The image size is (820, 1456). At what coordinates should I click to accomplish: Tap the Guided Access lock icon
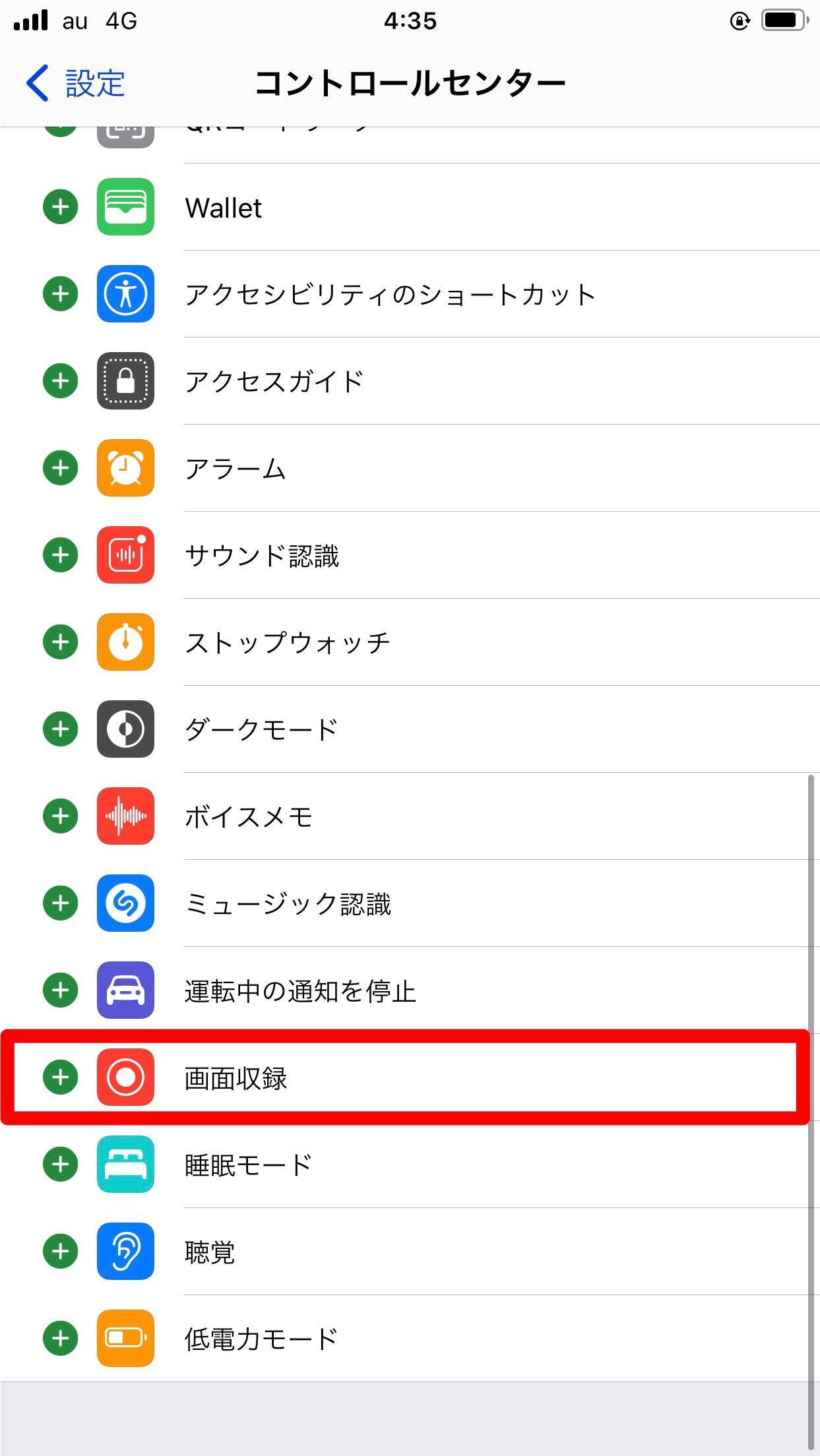125,380
